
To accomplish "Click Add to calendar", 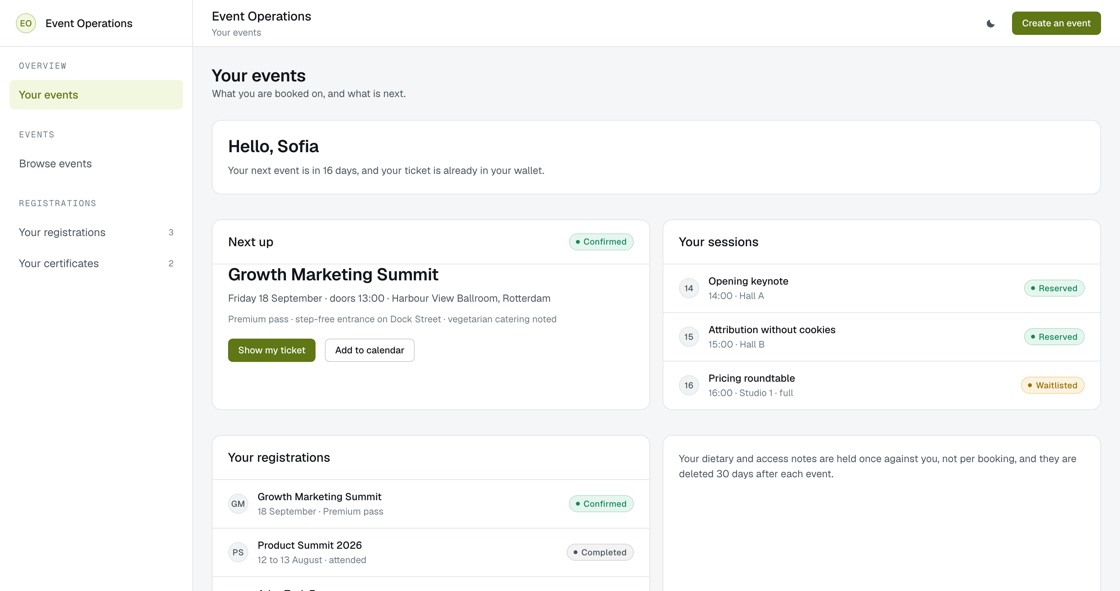I will coord(369,350).
